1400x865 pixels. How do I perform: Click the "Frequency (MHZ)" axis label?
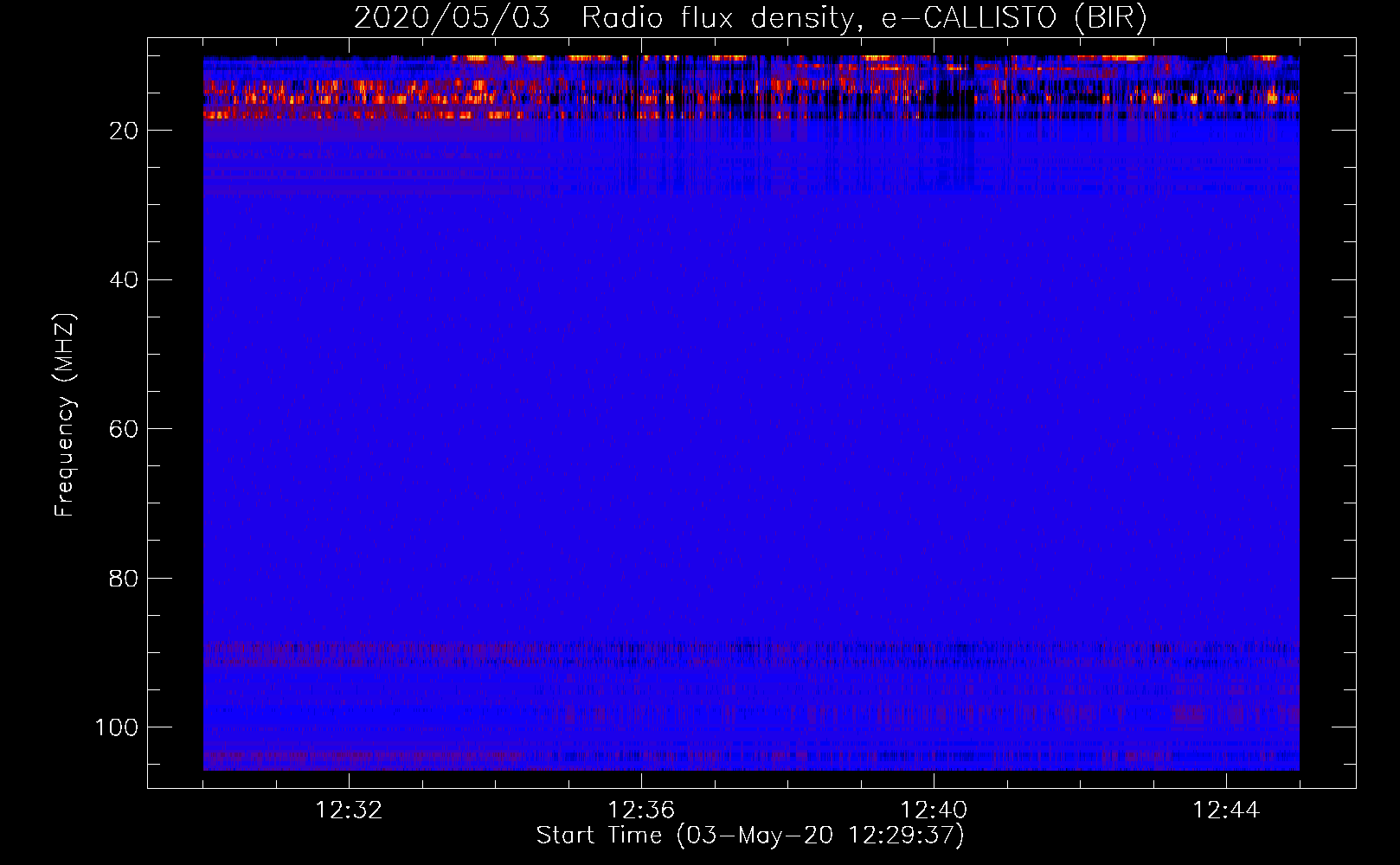[65, 414]
